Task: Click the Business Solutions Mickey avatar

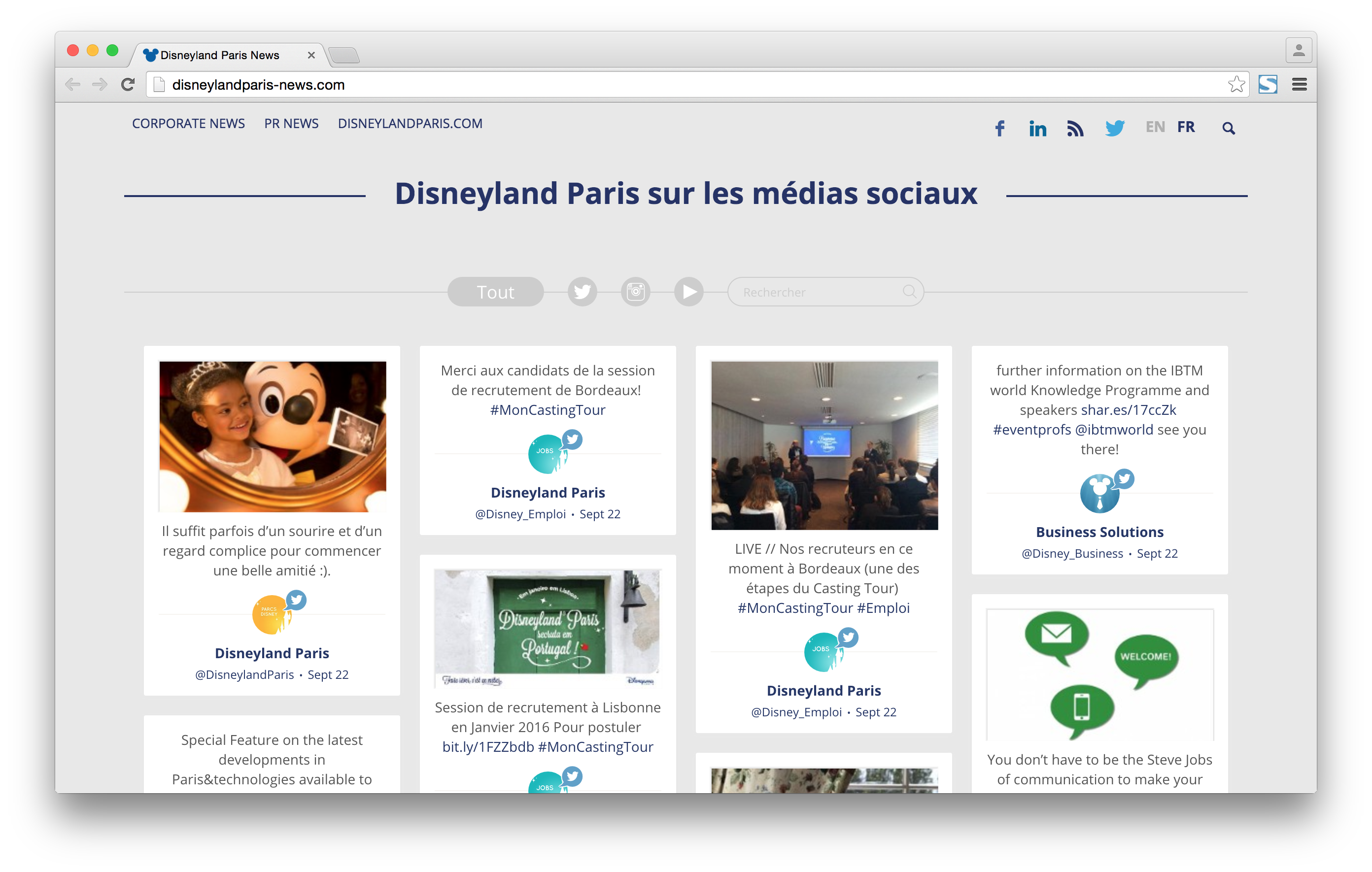Action: [1099, 493]
